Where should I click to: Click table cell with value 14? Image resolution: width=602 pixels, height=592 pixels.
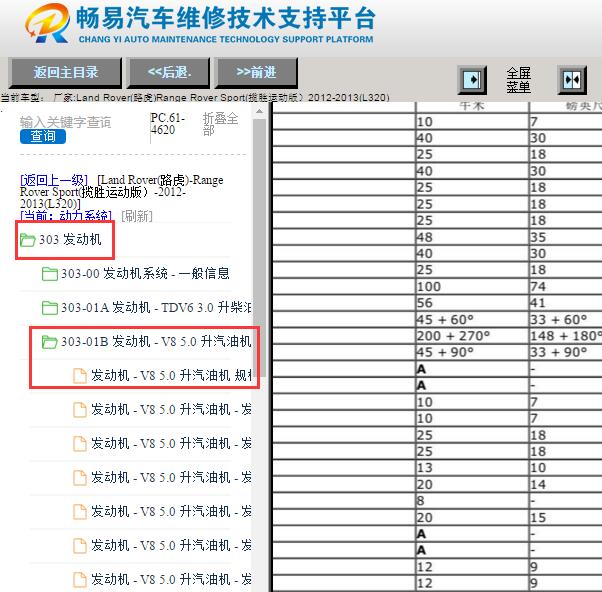(565, 485)
